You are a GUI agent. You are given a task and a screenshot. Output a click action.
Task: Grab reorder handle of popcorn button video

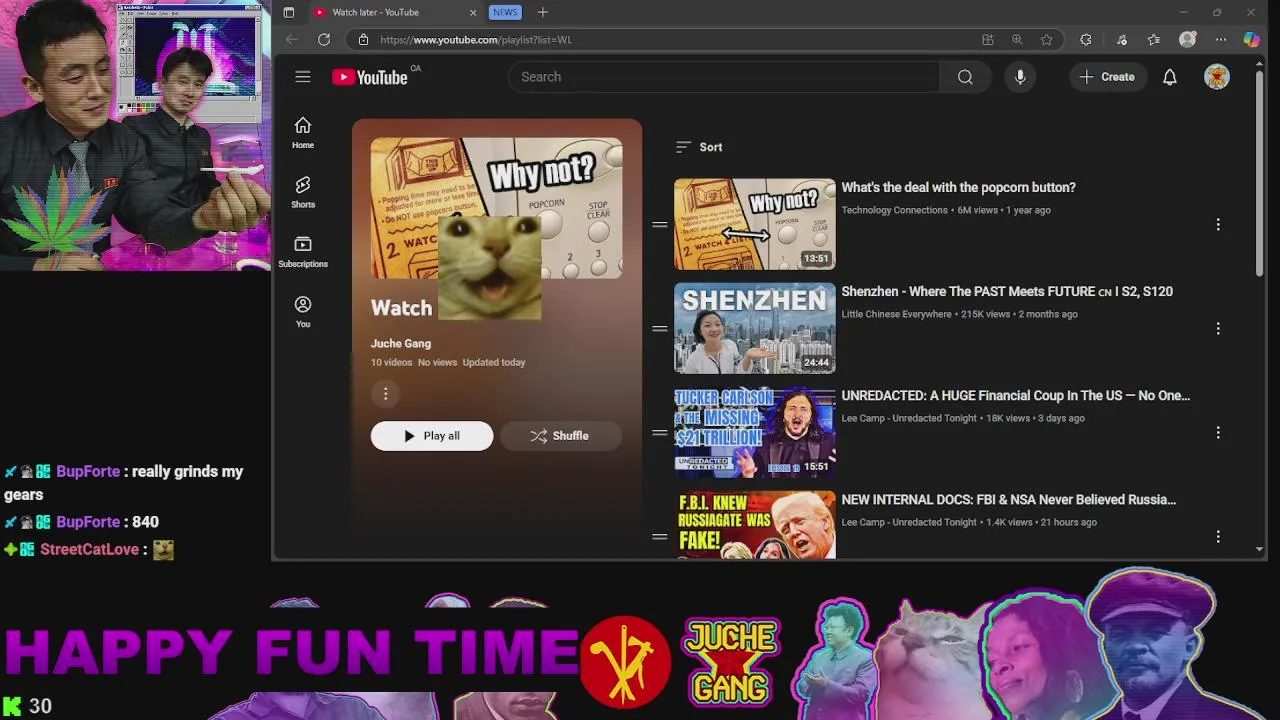pyautogui.click(x=660, y=225)
